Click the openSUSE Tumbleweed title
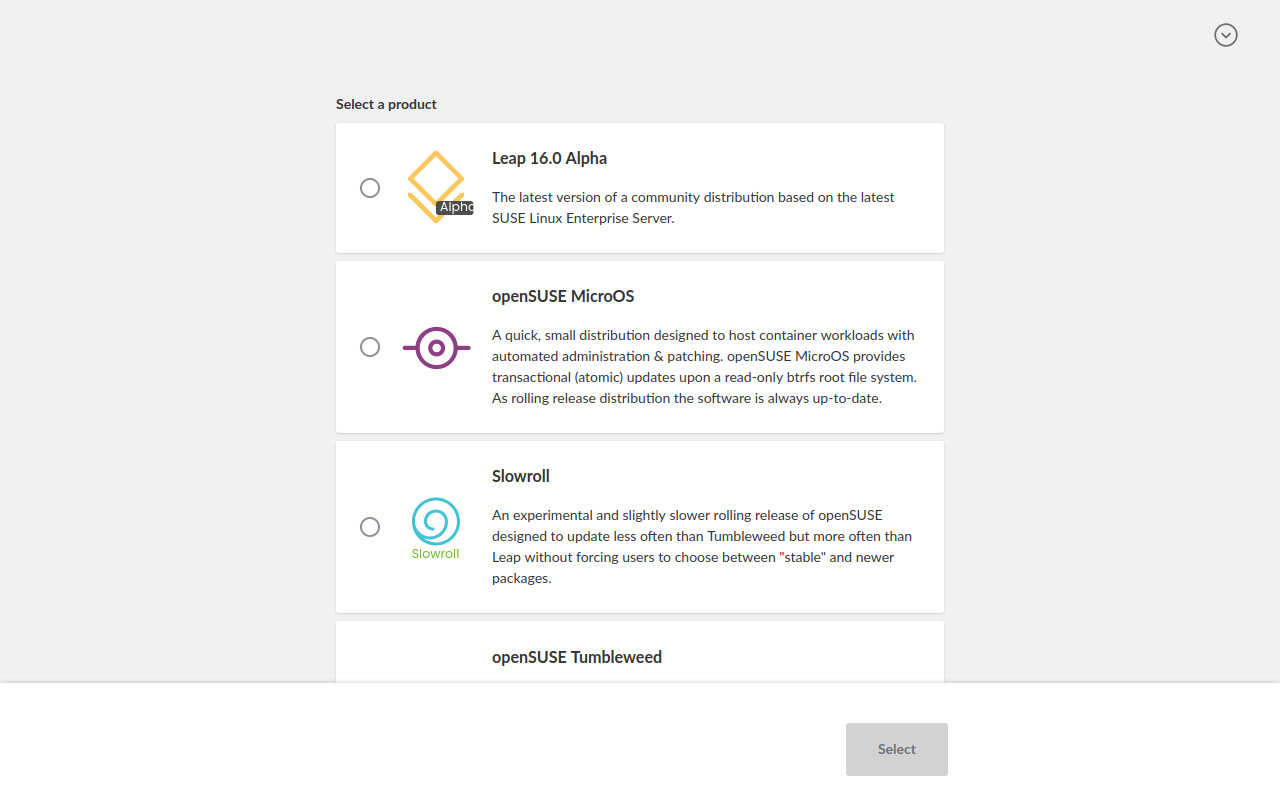The height and width of the screenshot is (800, 1280). 577,657
